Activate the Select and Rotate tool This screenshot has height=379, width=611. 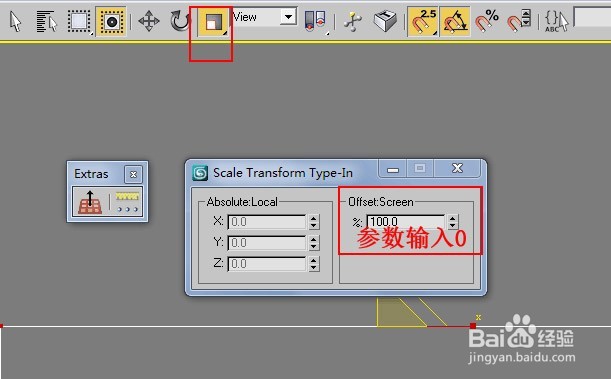[180, 21]
